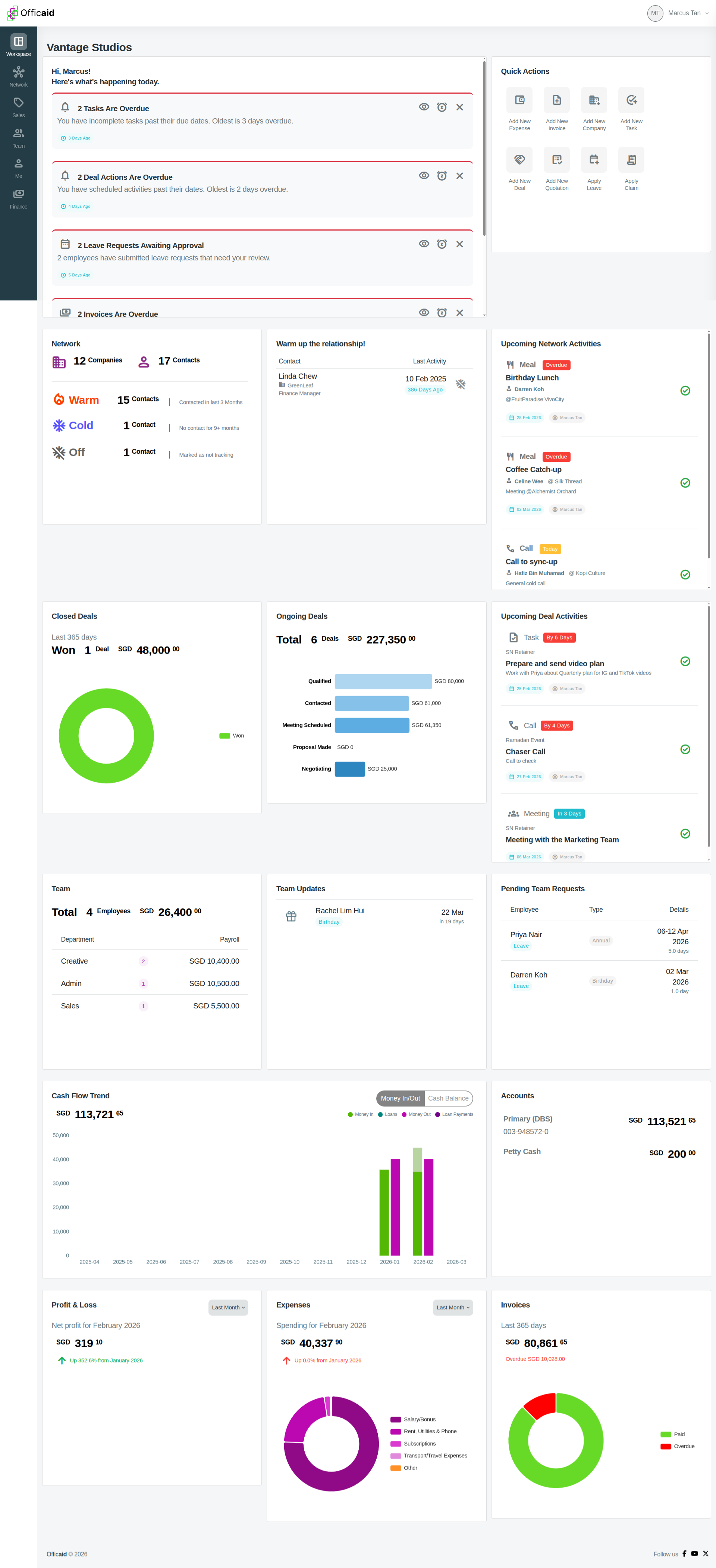Click the Apply Leave icon
This screenshot has width=716, height=1568.
[x=594, y=159]
